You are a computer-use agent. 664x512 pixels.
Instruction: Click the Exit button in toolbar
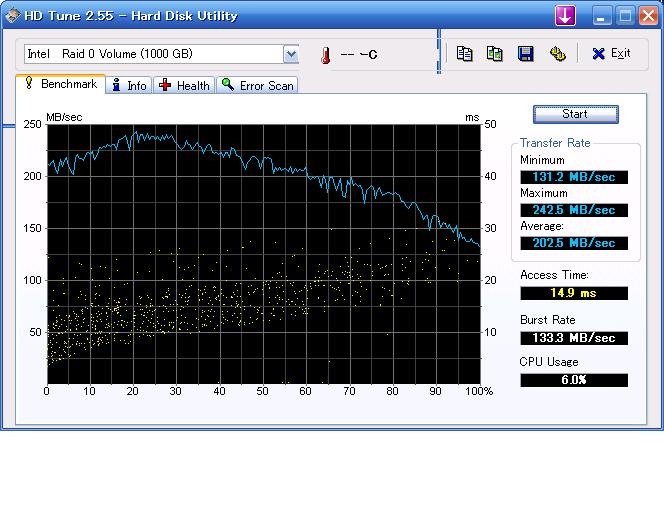[611, 53]
